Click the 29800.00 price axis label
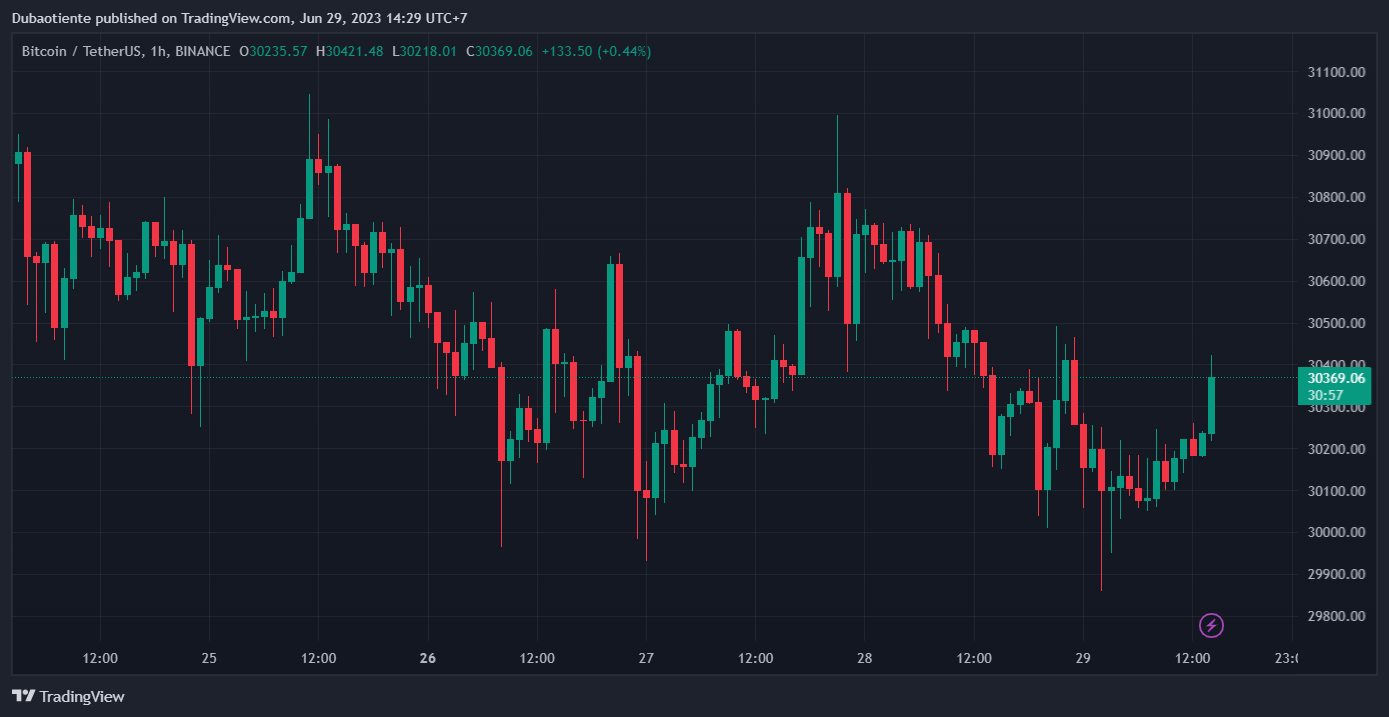The image size is (1389, 717). point(1335,616)
